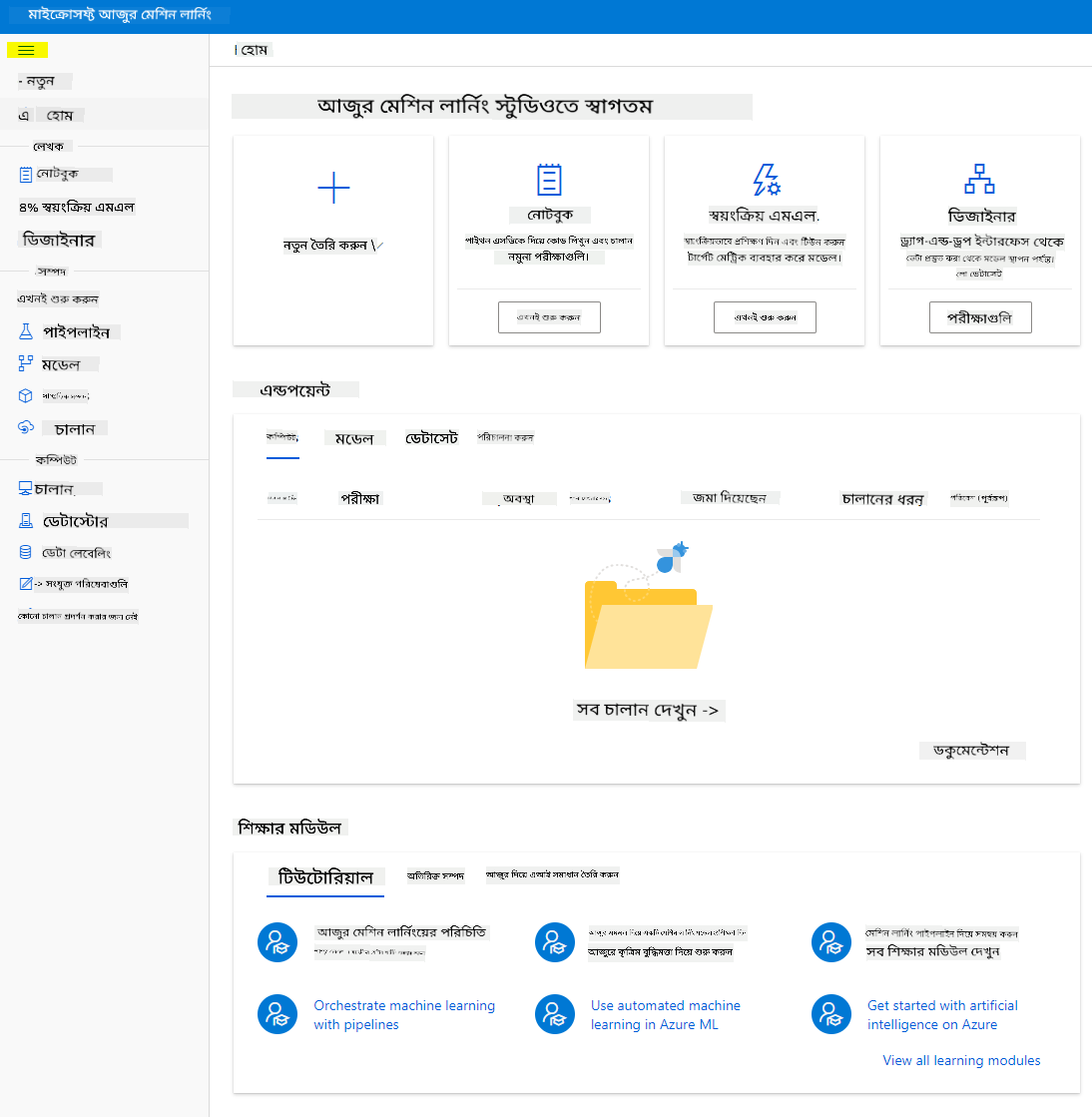This screenshot has width=1092, height=1117.
Task: Click icon beside Orchestrate machine learning tutorial
Action: click(x=277, y=1014)
